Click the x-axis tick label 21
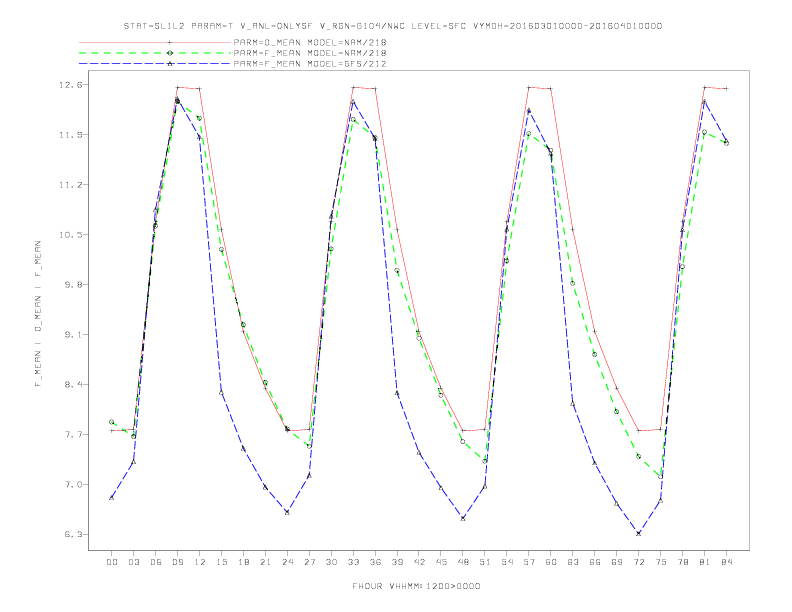Image resolution: width=792 pixels, height=612 pixels. [x=265, y=562]
